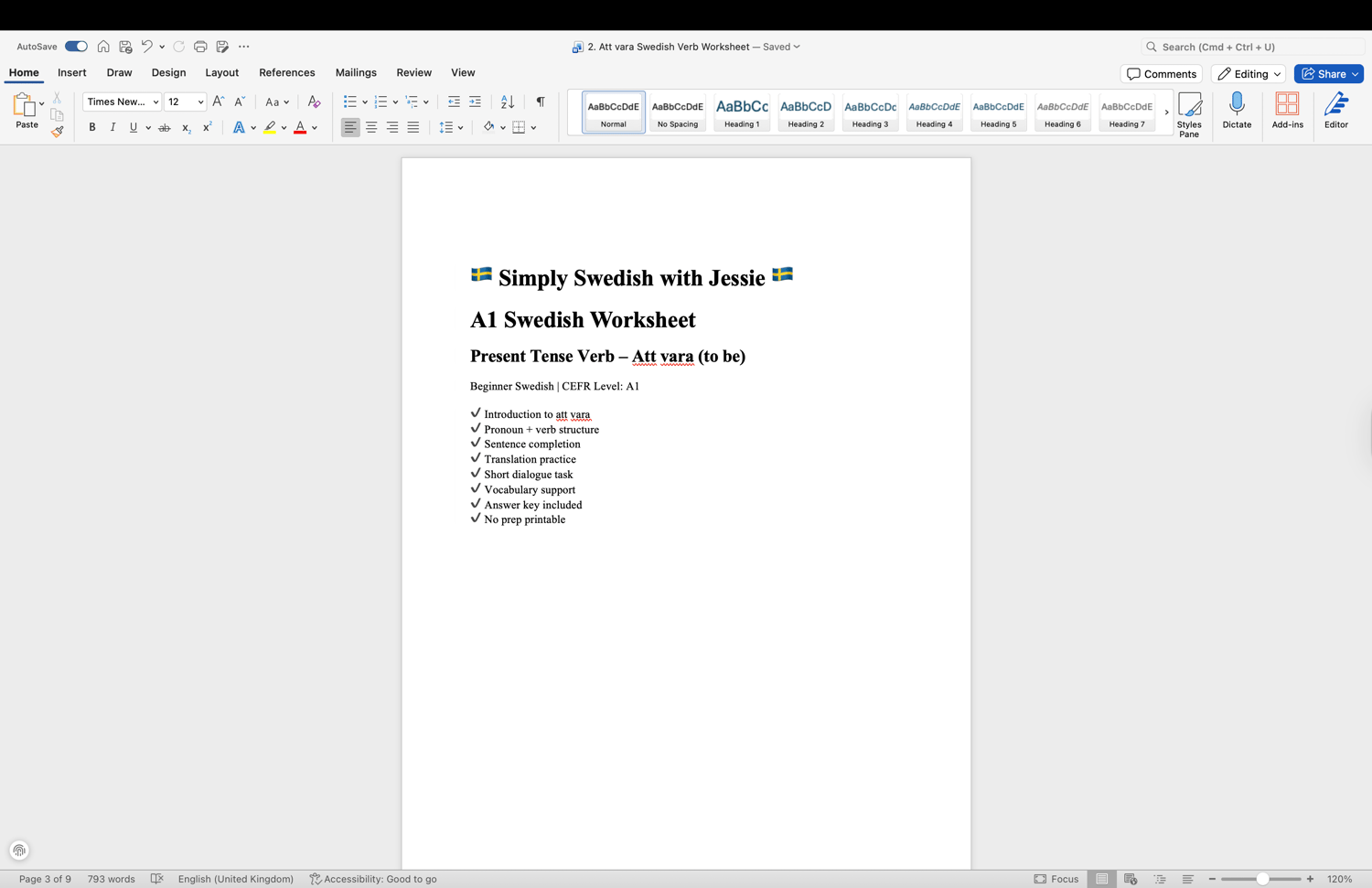Open the Layout ribbon tab

click(221, 72)
